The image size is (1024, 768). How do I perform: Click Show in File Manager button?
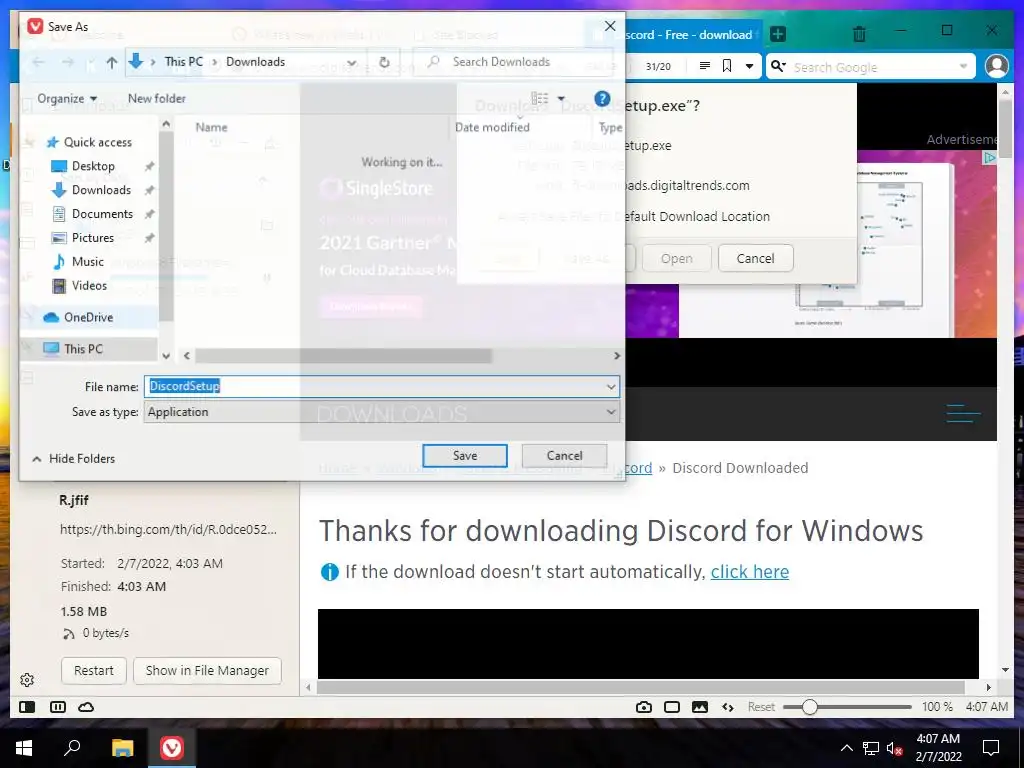click(x=207, y=671)
